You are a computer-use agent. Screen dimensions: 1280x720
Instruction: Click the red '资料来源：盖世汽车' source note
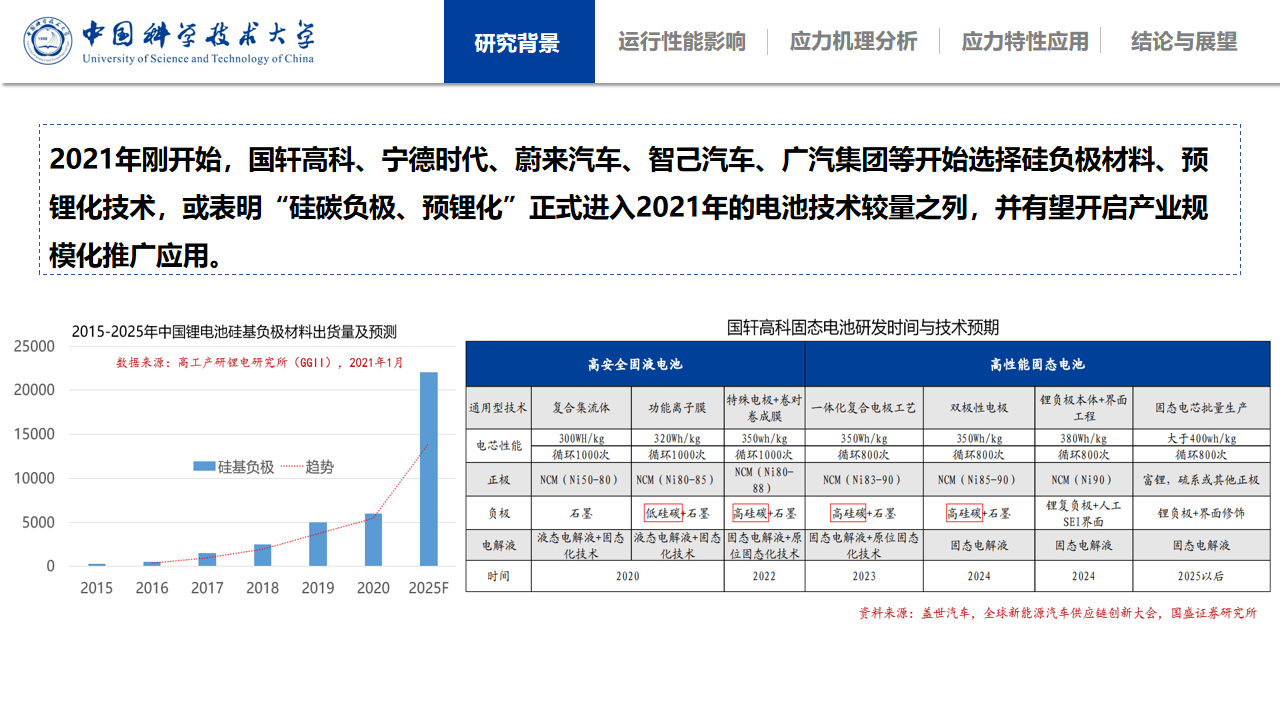tap(1057, 613)
